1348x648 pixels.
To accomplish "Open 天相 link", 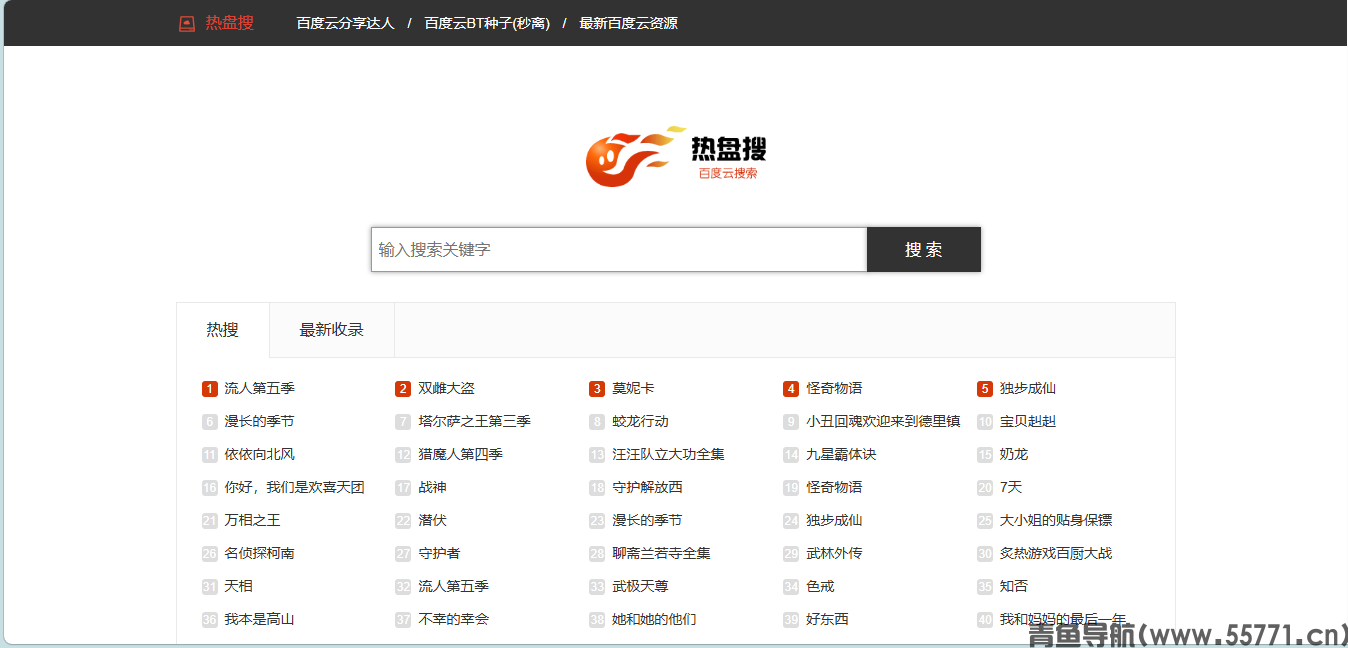I will 238,586.
